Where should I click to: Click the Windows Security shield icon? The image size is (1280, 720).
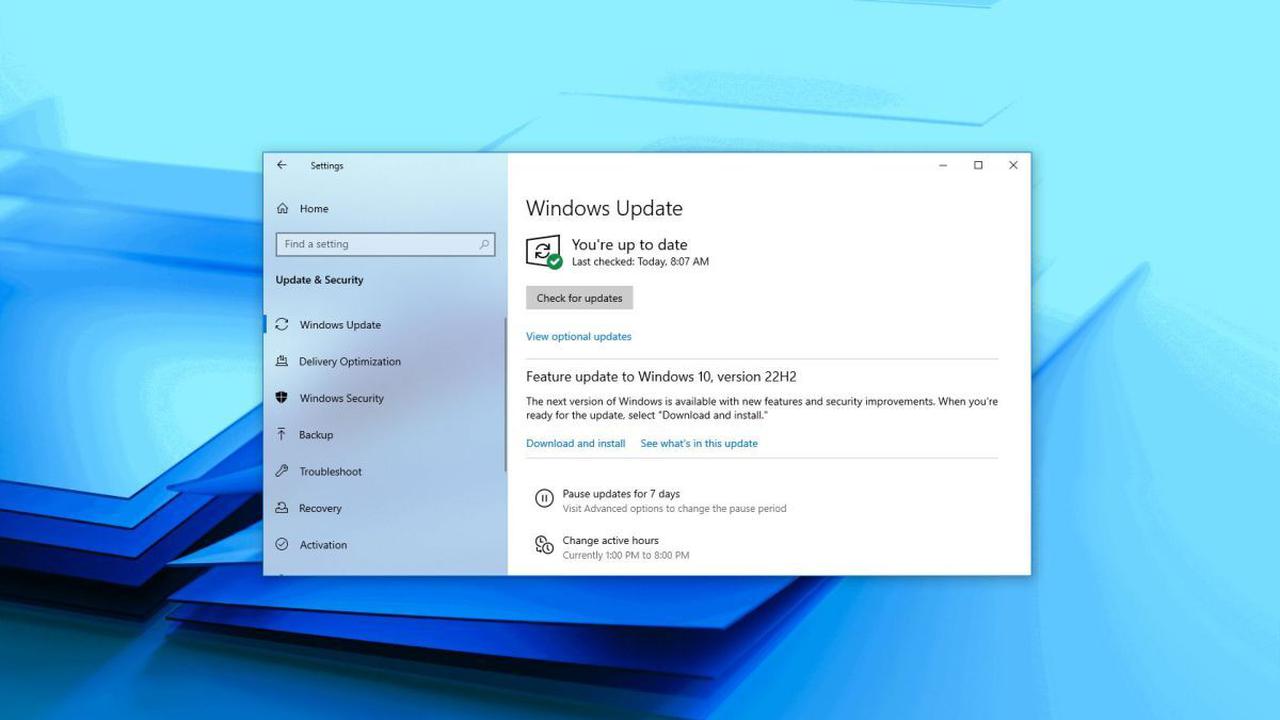[x=282, y=398]
